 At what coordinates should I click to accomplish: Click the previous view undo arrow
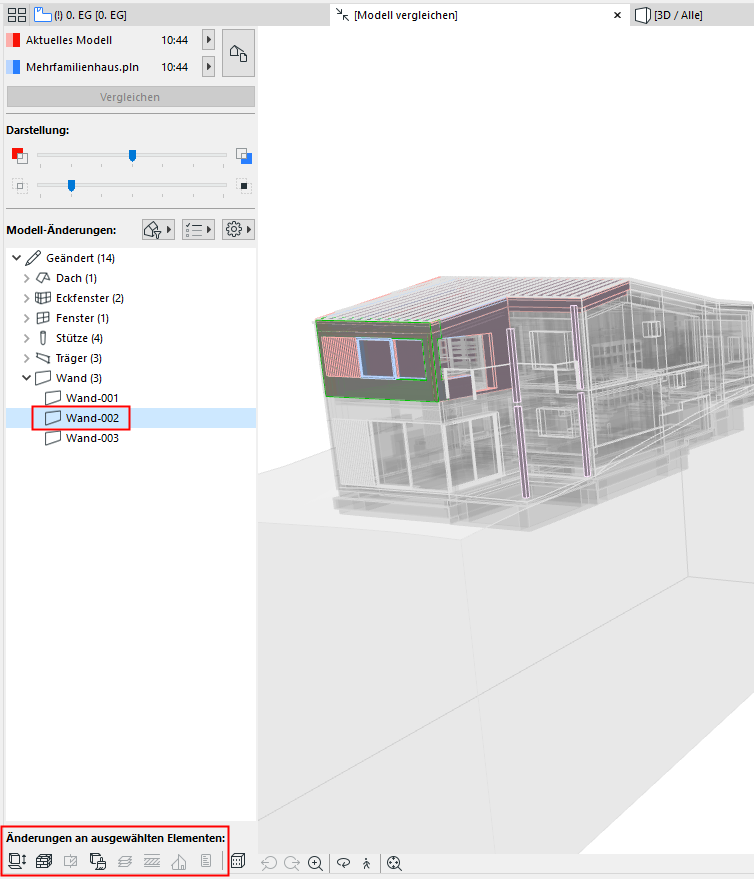coord(269,863)
